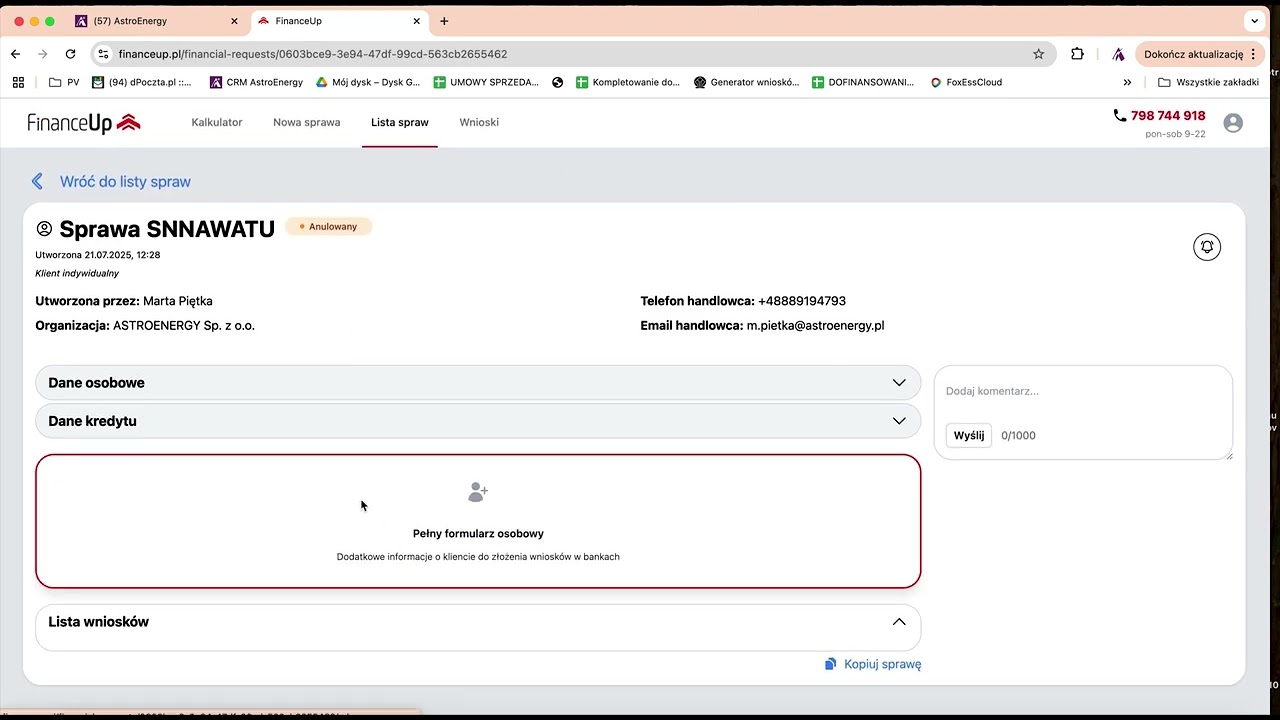Click the browser forward button
The image size is (1280, 720).
[x=43, y=54]
